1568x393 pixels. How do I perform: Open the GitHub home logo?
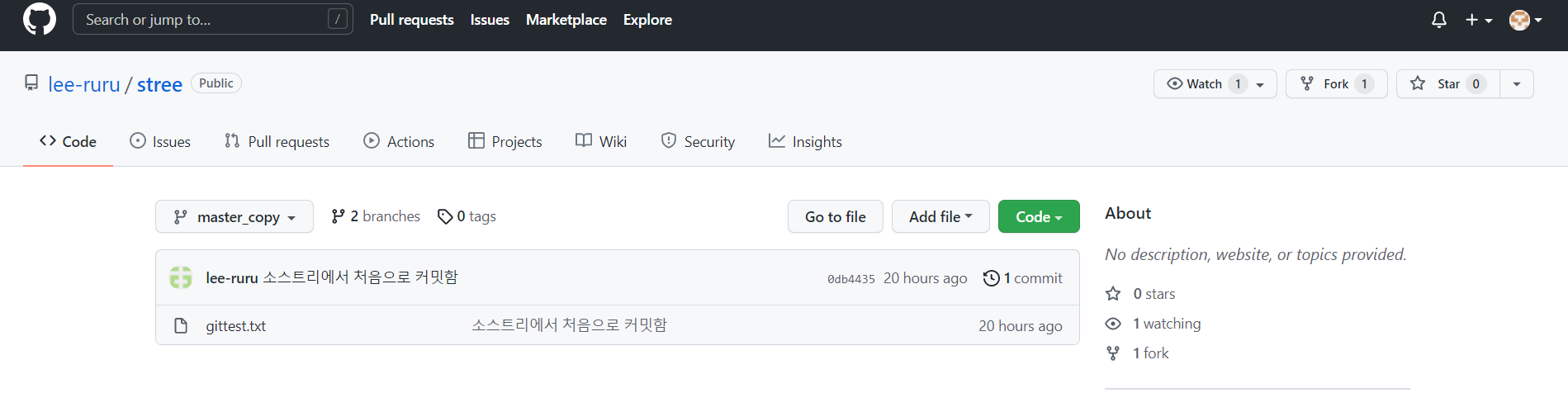point(39,19)
